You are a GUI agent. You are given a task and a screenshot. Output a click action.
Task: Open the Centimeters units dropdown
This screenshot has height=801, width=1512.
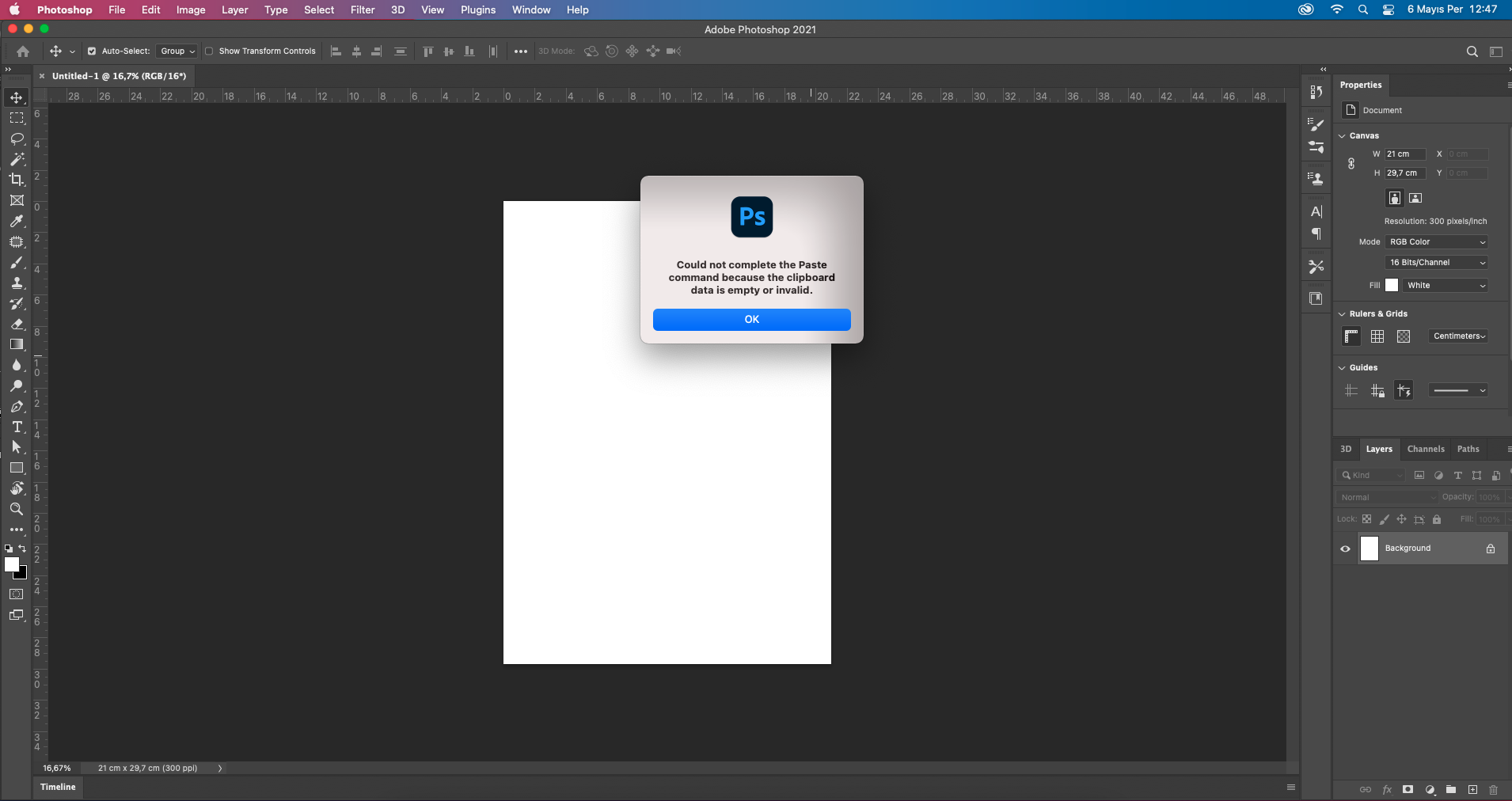point(1457,336)
